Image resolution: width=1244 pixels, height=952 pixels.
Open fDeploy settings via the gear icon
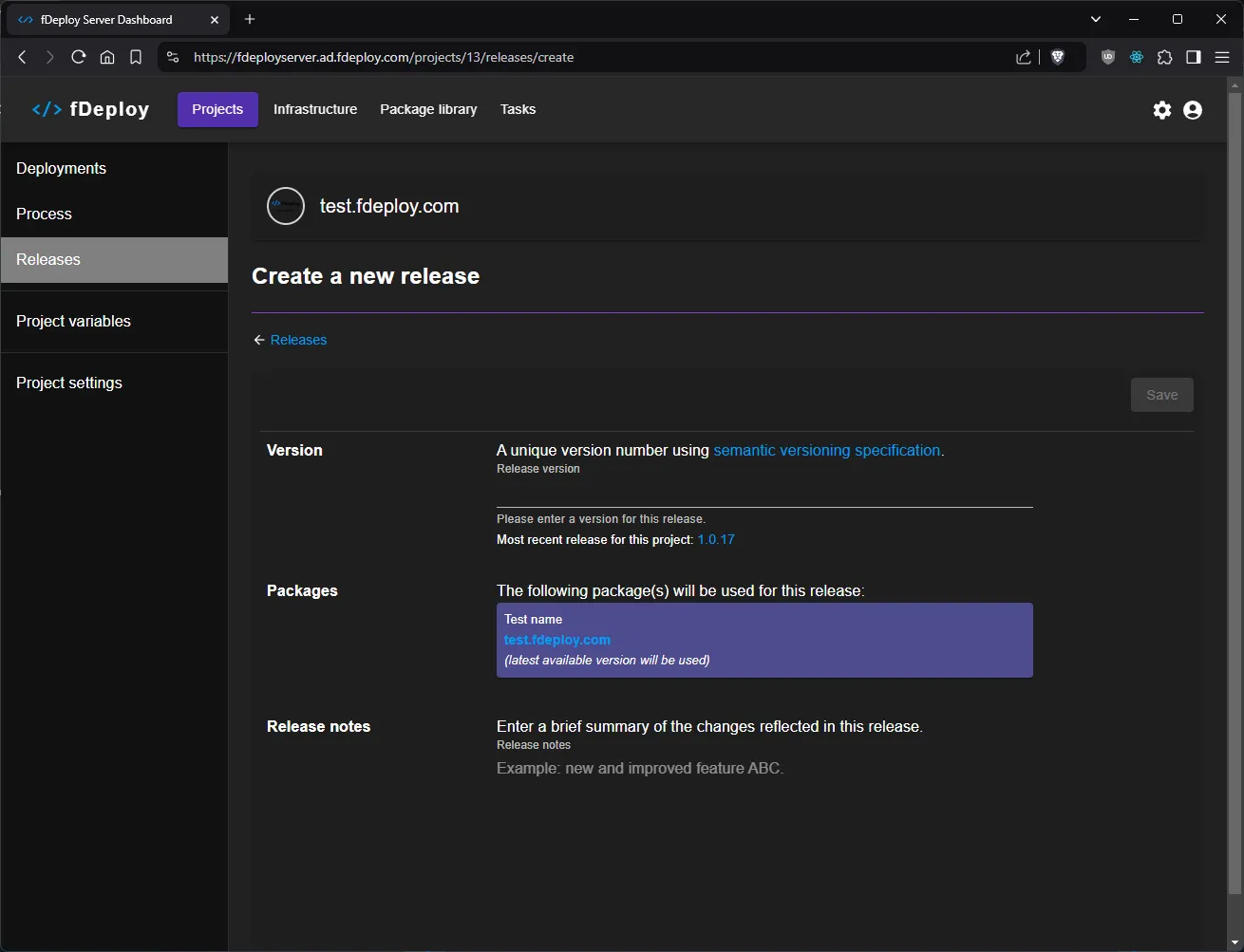point(1162,110)
